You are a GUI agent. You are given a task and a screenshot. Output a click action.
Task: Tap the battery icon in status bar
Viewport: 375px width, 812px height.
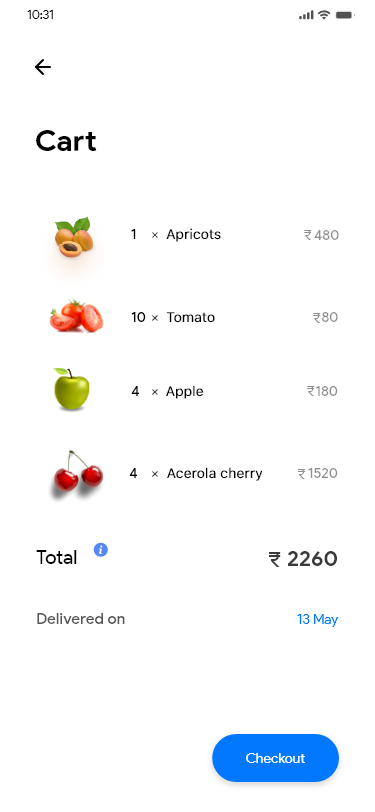point(345,15)
